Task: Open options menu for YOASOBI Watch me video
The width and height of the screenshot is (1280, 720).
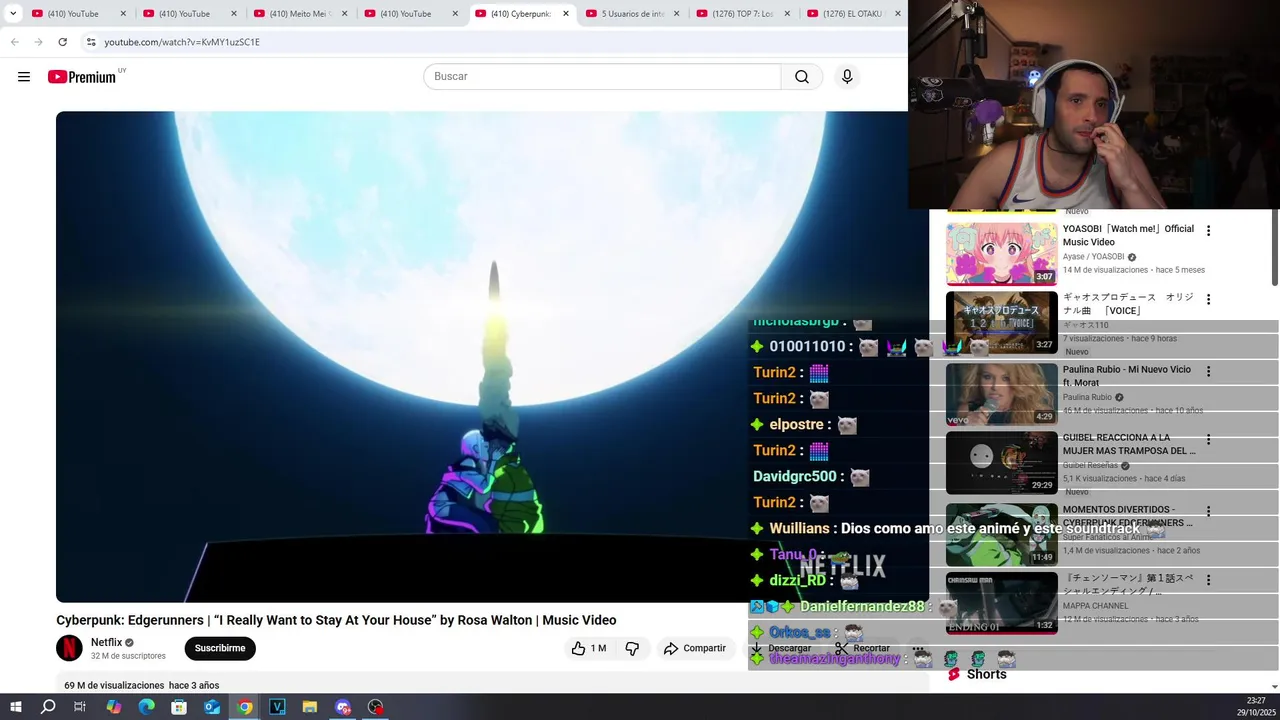Action: (x=1208, y=231)
